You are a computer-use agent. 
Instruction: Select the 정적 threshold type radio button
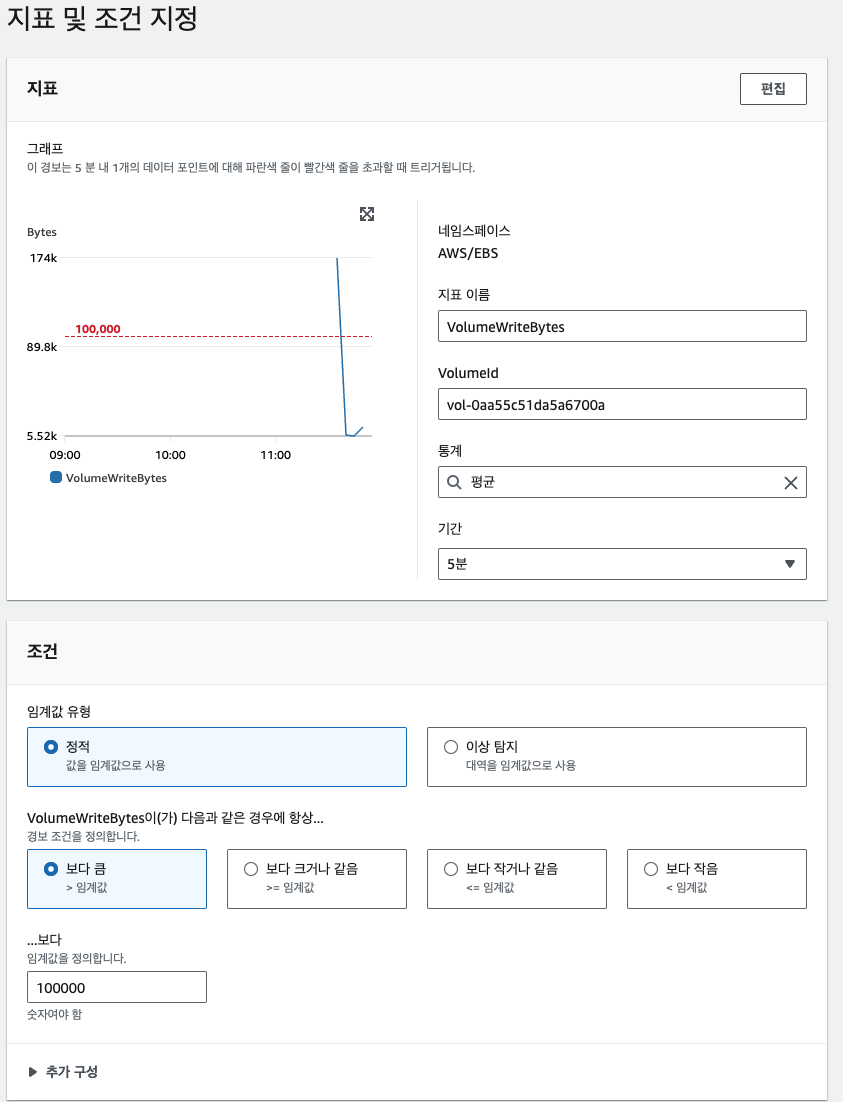click(x=51, y=747)
